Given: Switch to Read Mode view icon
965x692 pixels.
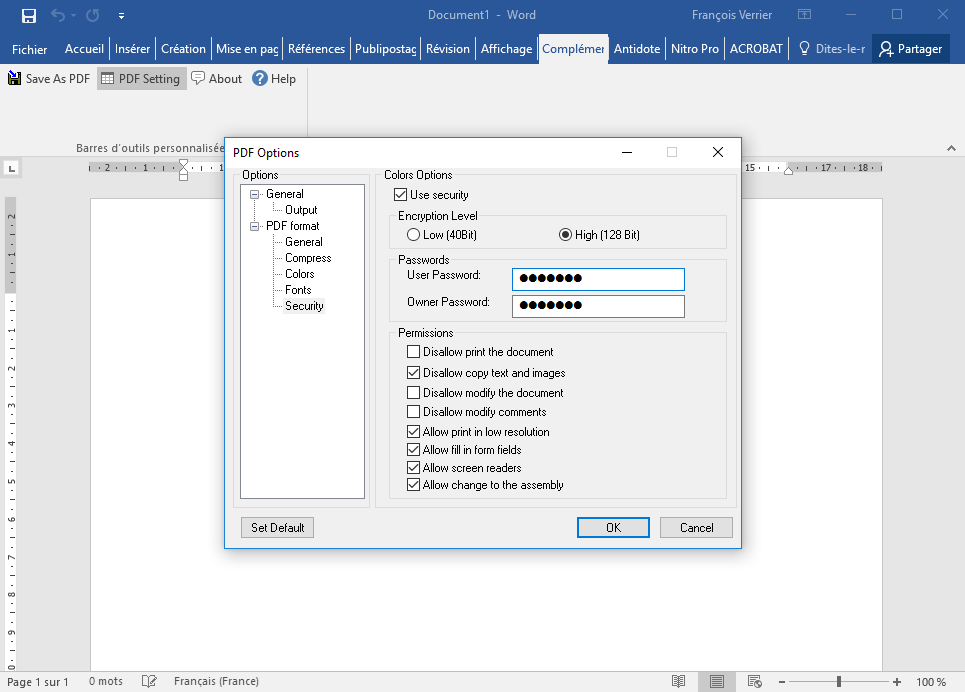Looking at the screenshot, I should (x=679, y=681).
